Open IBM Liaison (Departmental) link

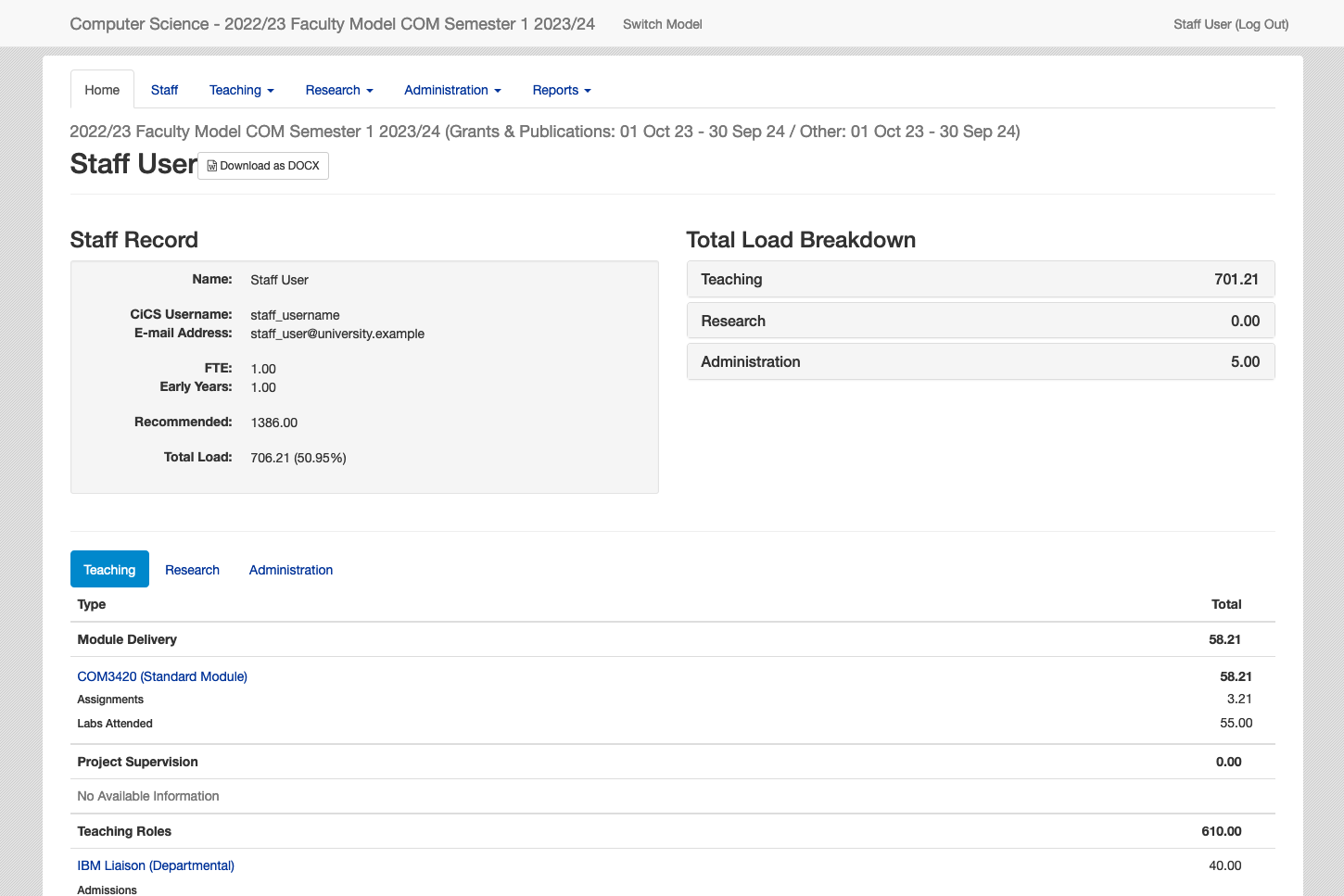[156, 865]
